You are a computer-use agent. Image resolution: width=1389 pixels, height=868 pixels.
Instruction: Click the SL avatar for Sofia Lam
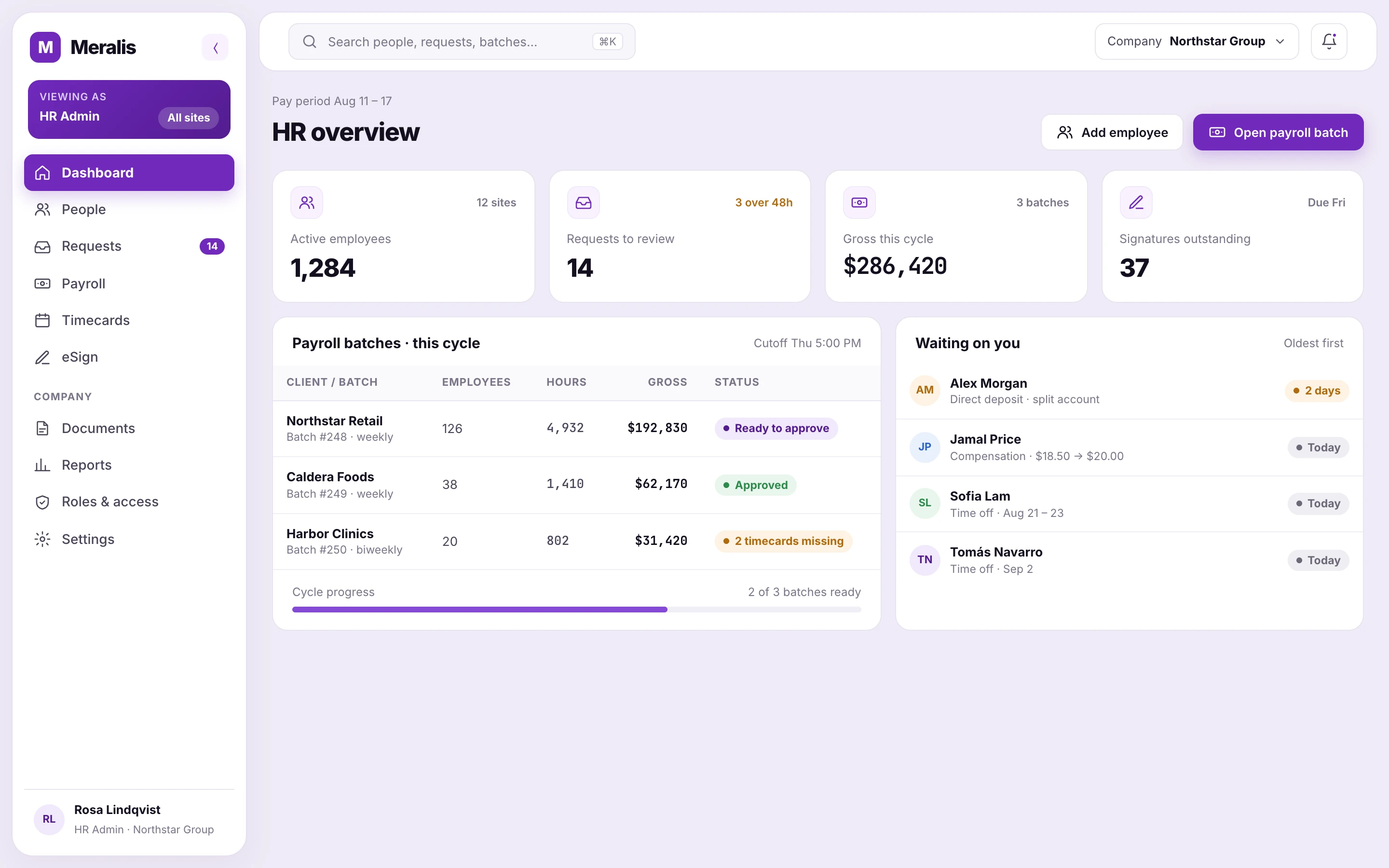(925, 503)
